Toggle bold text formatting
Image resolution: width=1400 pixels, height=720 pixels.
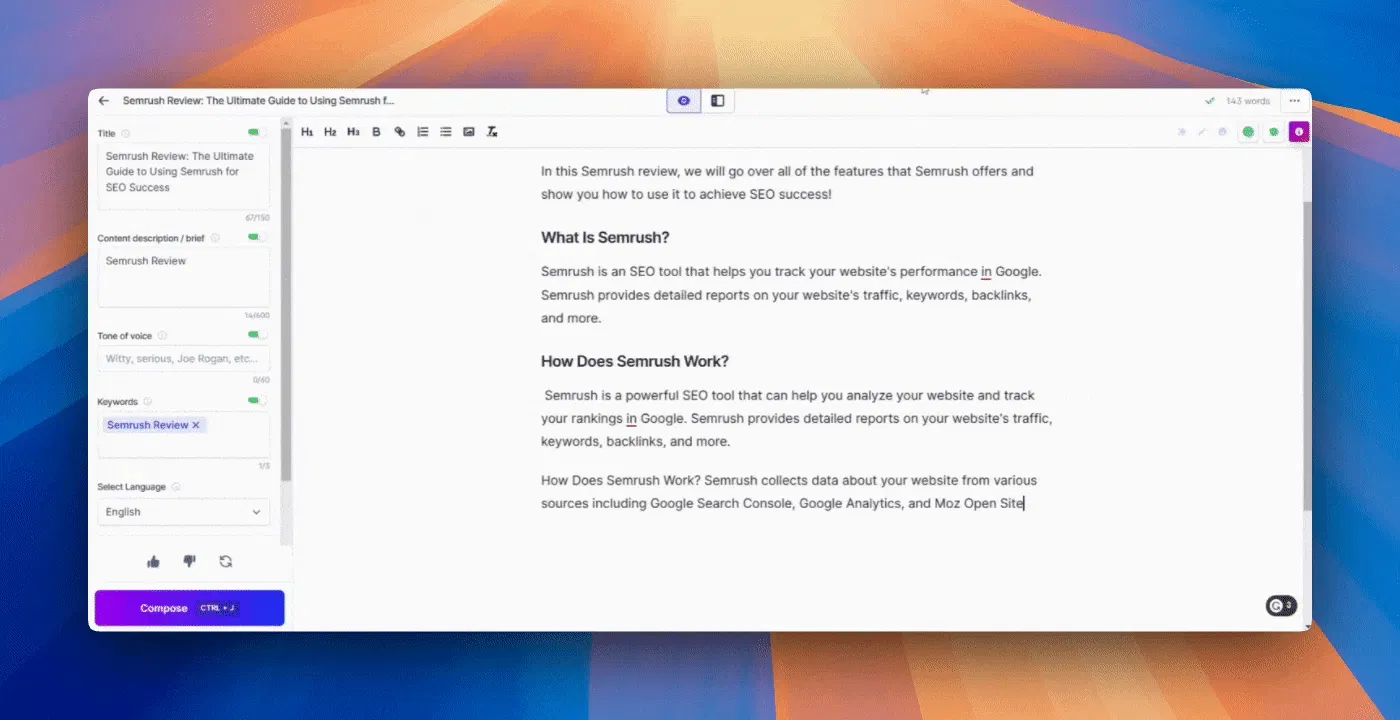tap(376, 131)
